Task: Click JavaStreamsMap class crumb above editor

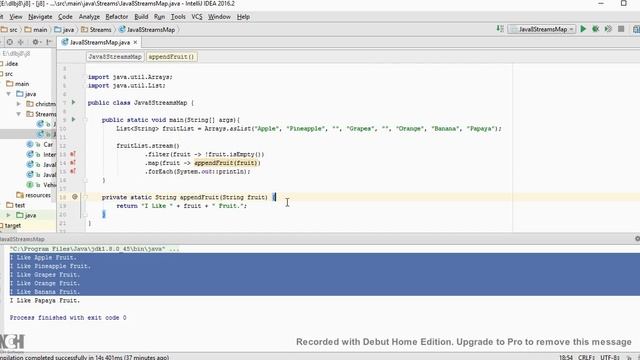Action: pos(115,57)
